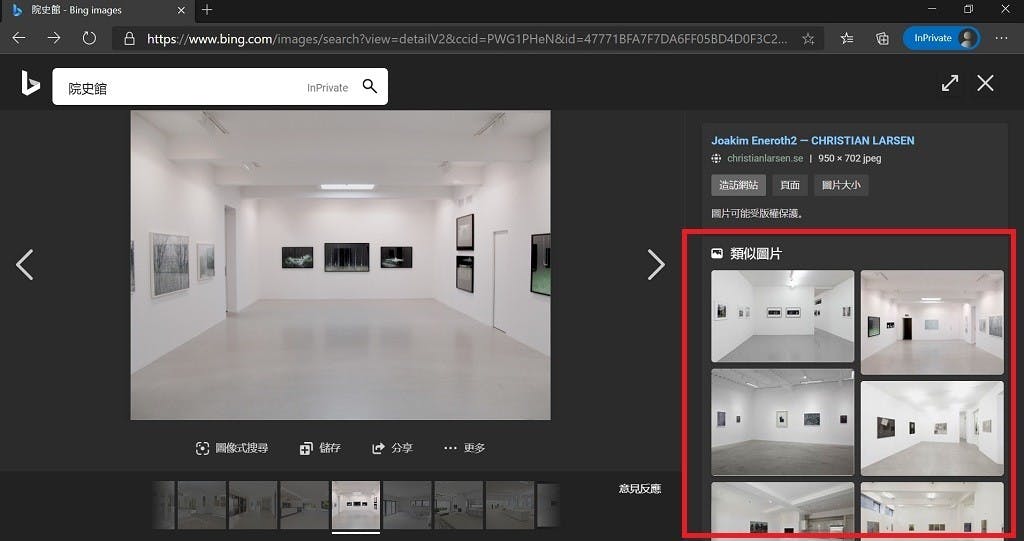Screen dimensions: 1024x541
Task: Click the globe icon beside christianlarsen.se
Action: tap(716, 158)
